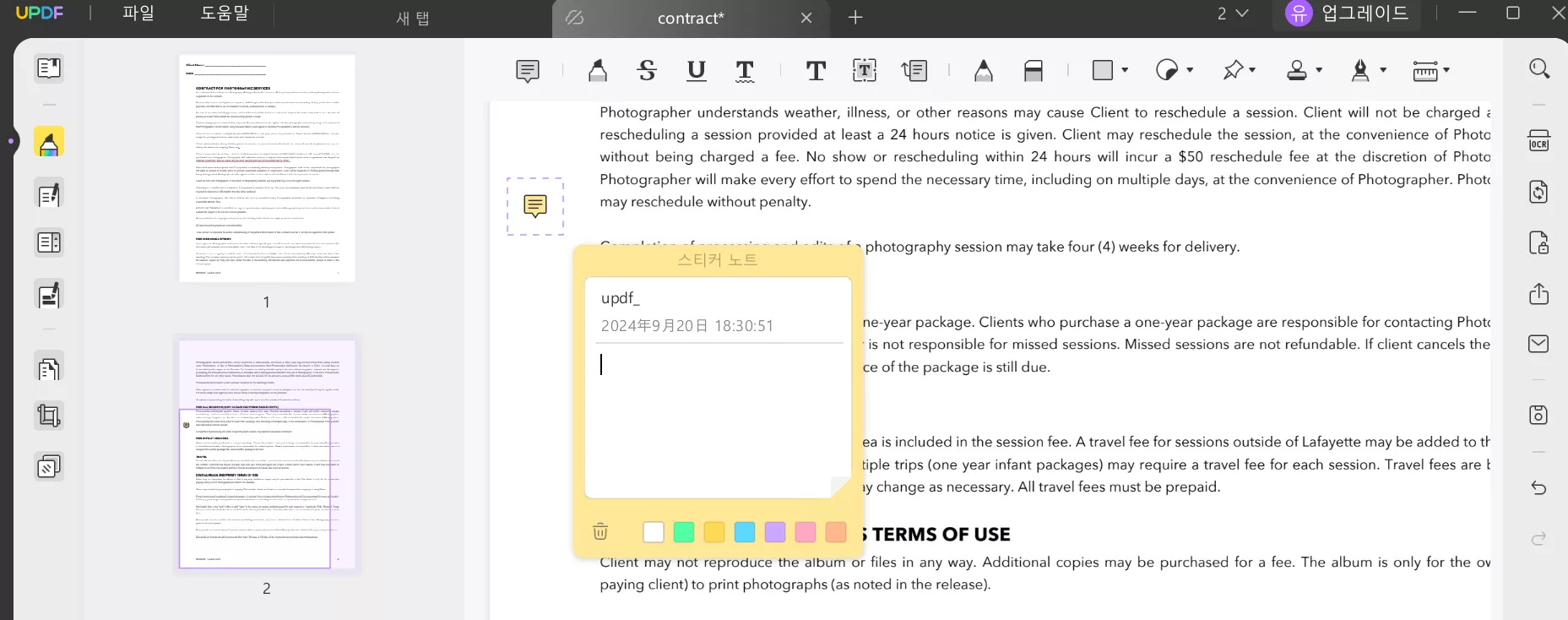Choose the purple note color swatch
1568x620 pixels.
(x=775, y=532)
